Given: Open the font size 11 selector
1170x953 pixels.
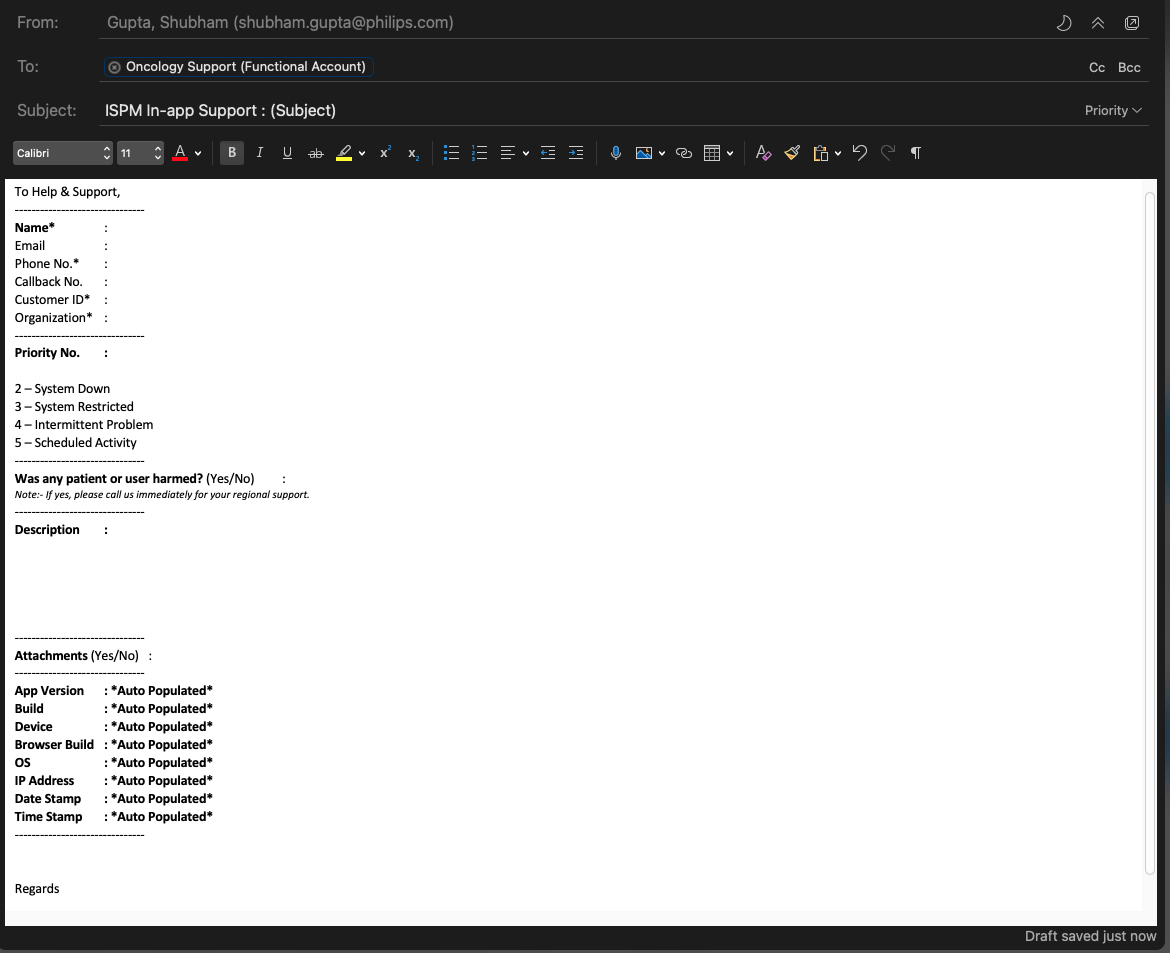Looking at the screenshot, I should point(140,153).
